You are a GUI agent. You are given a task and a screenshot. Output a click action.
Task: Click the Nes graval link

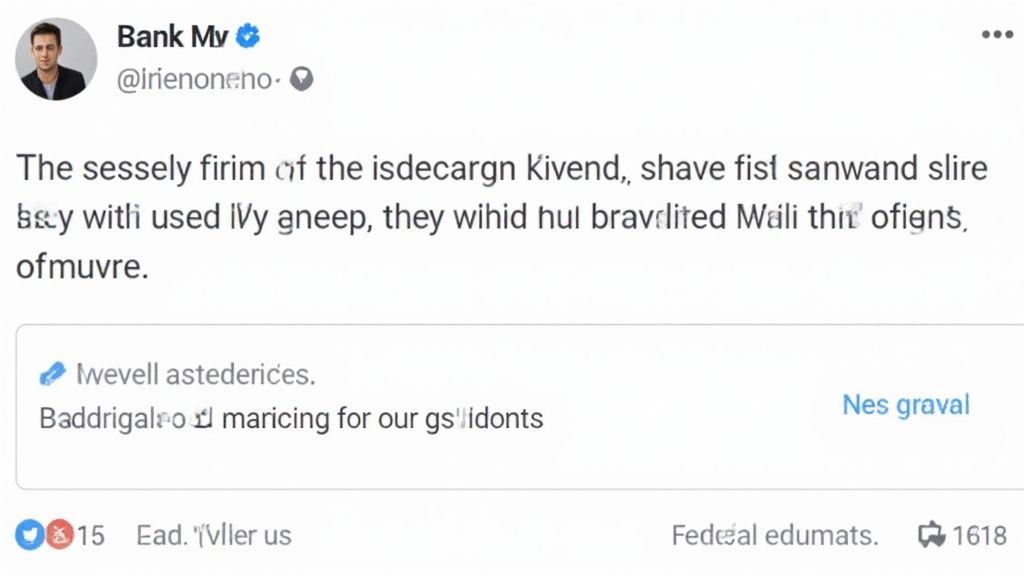pyautogui.click(x=906, y=405)
